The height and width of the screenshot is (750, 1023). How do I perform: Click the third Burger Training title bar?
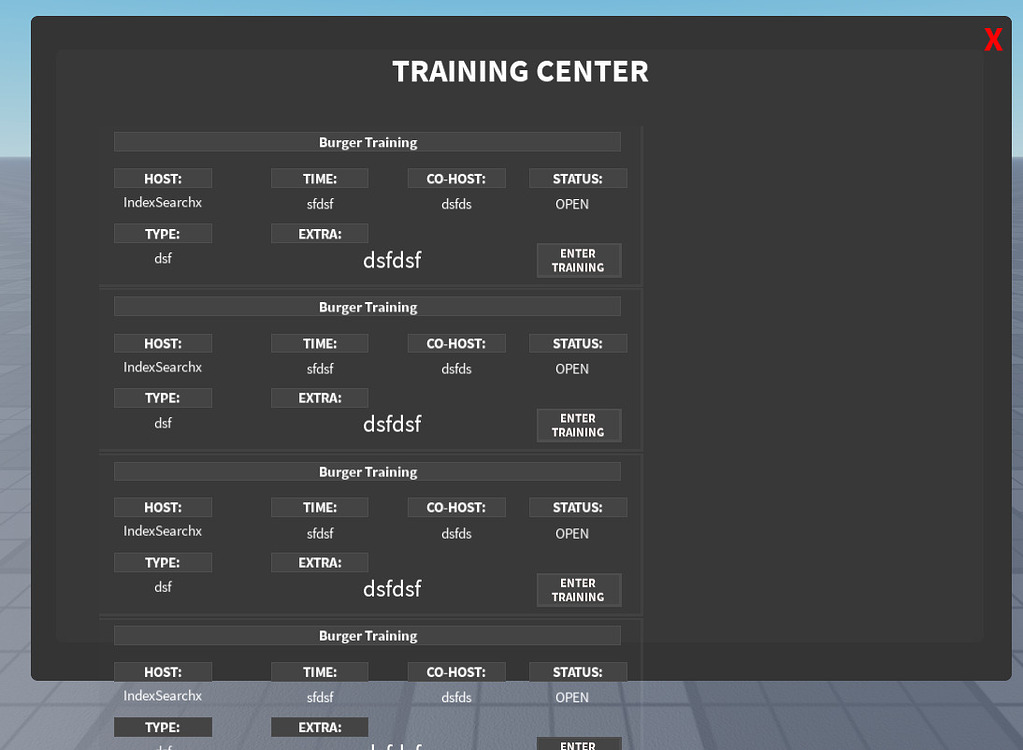(x=368, y=471)
